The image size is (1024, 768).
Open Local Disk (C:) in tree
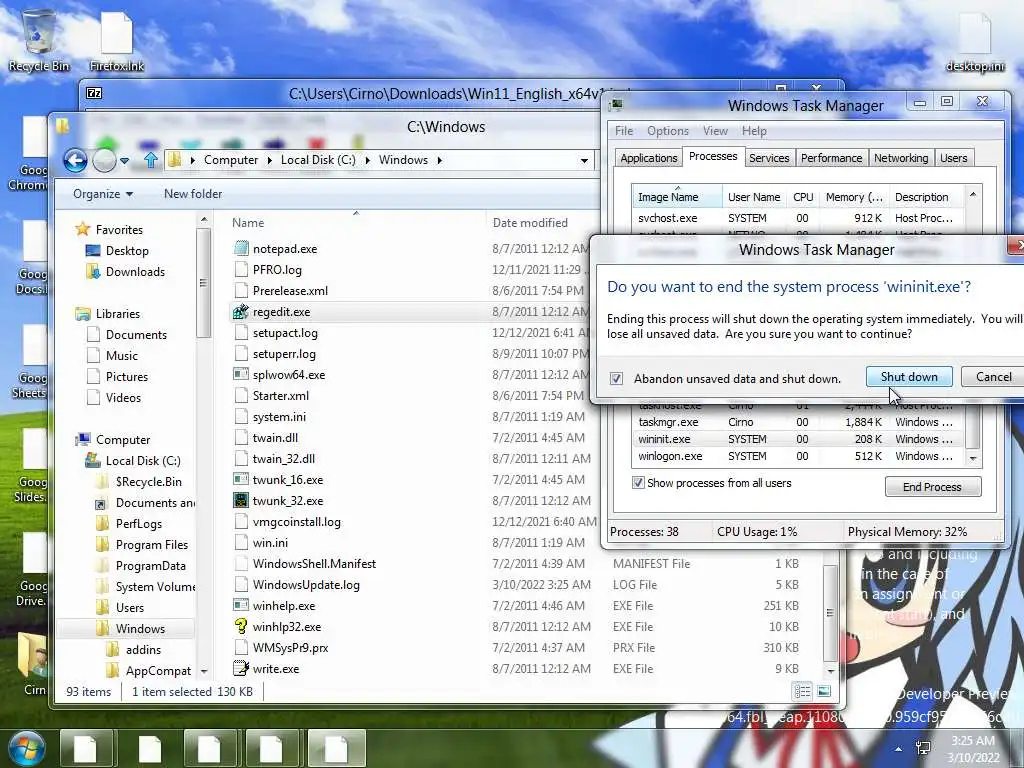[x=143, y=461]
